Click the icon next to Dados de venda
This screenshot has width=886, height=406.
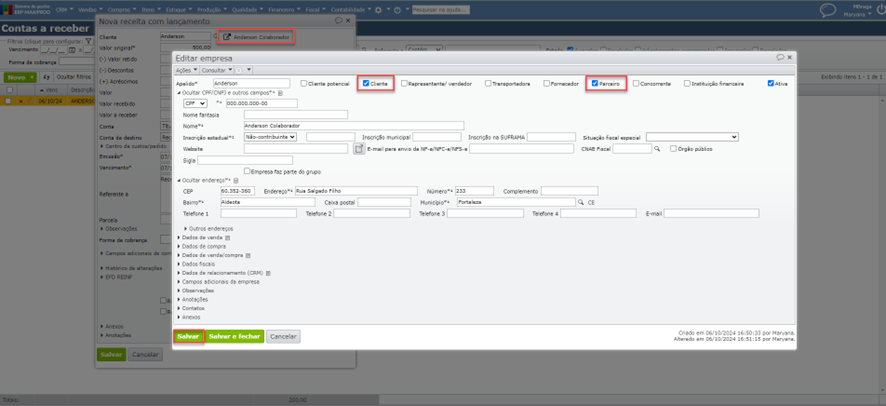point(228,238)
